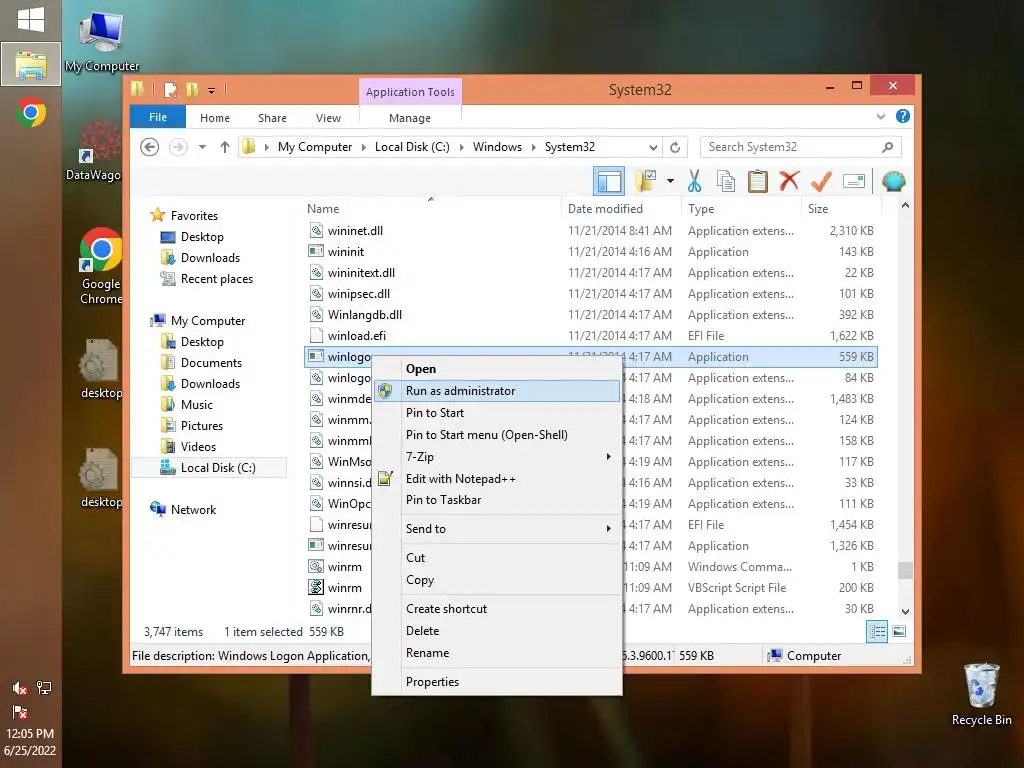Select Music folder in navigation pane

(x=197, y=405)
